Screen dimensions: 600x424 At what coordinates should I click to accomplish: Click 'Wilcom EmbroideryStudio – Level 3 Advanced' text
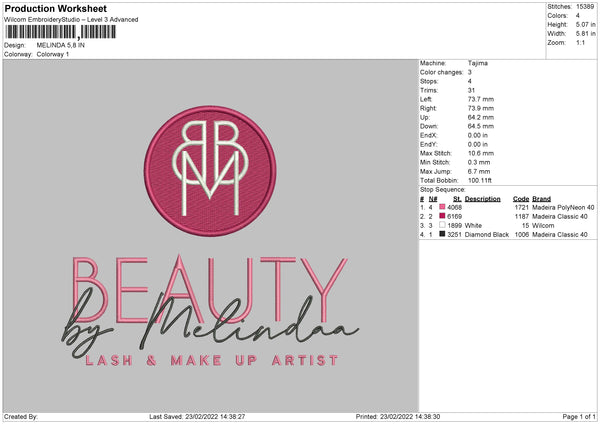coord(71,20)
